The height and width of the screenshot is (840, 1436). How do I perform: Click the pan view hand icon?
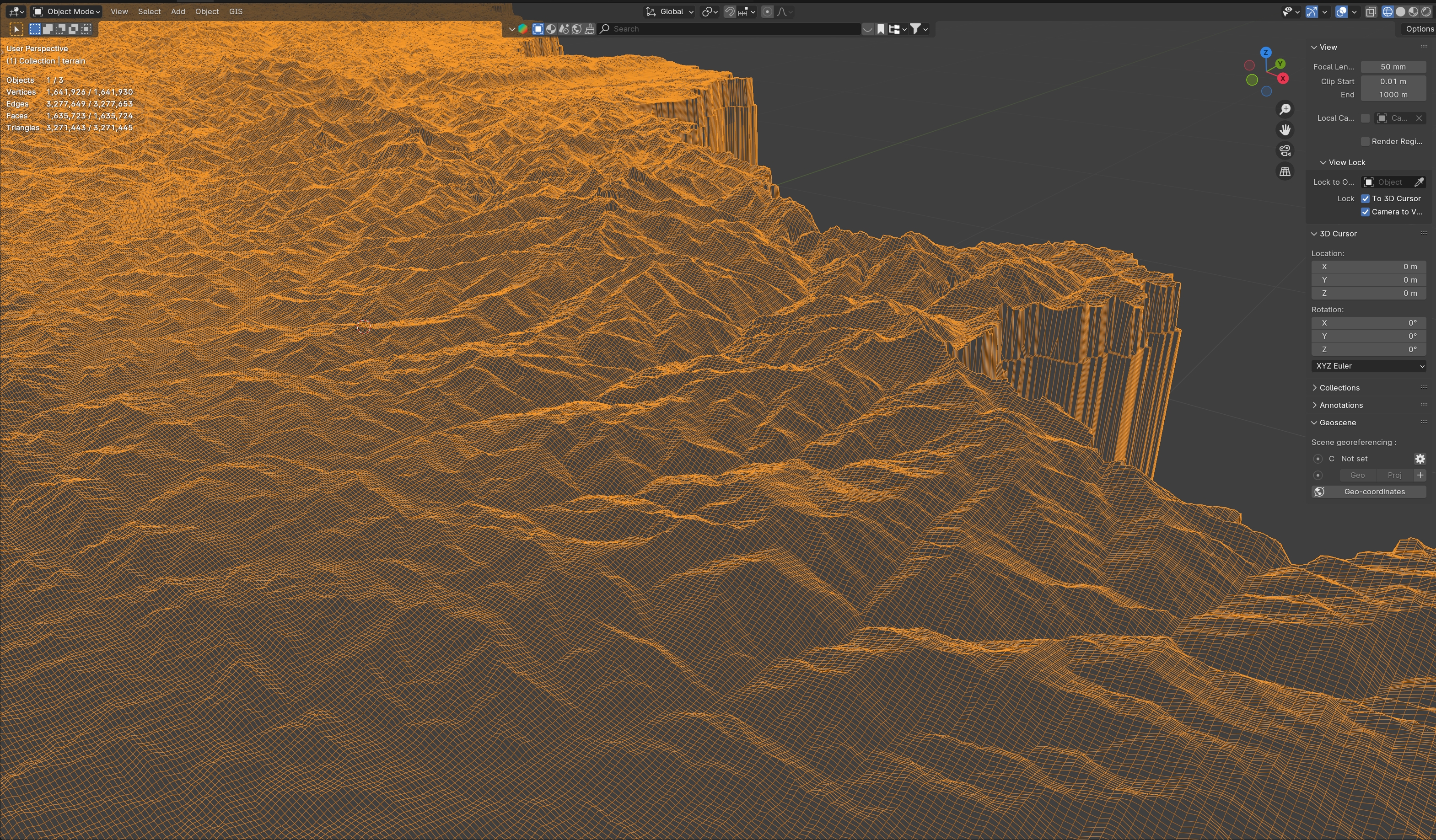pos(1285,130)
